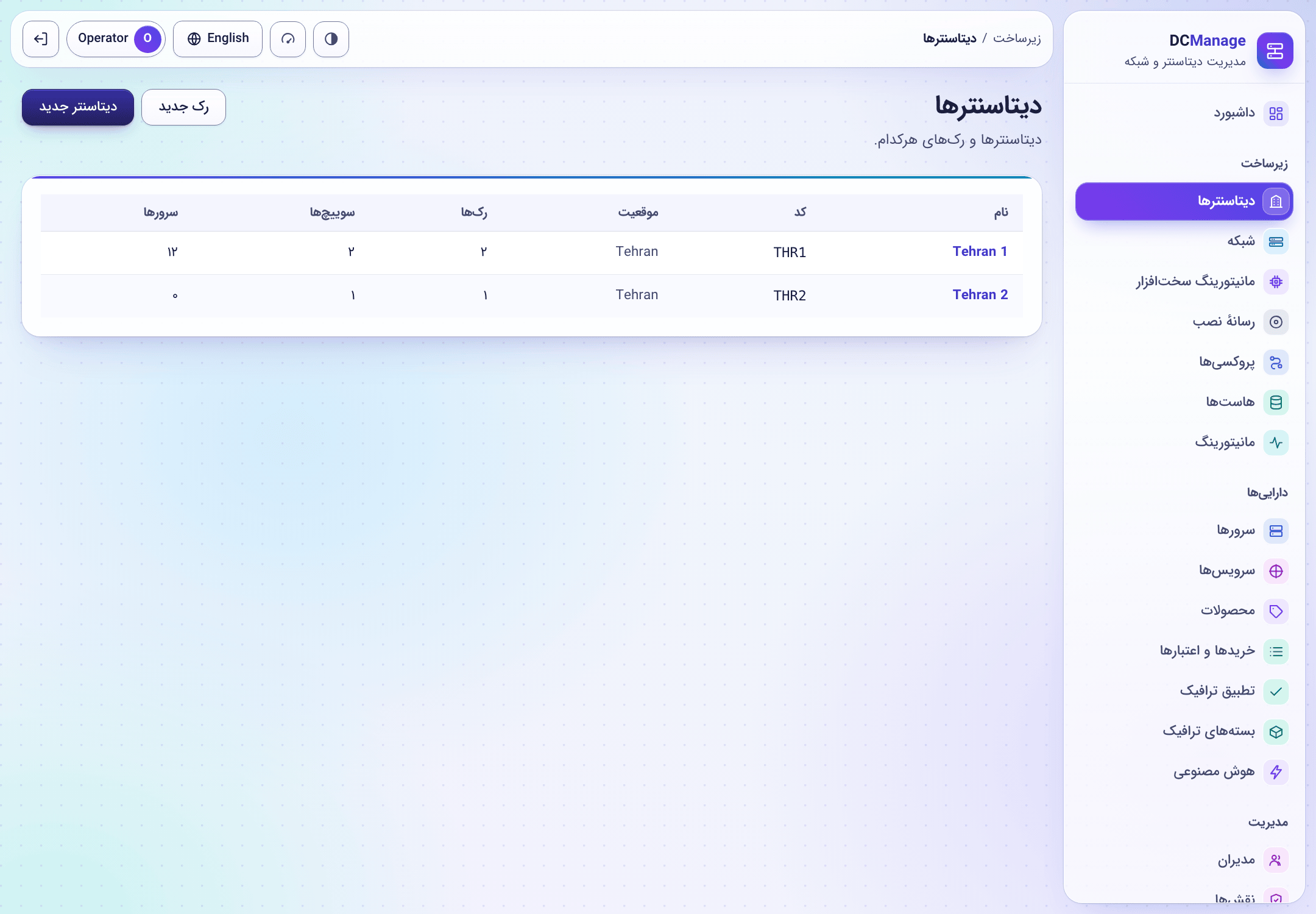Click the هاست‌ها database icon
Screen dimensions: 1316x914
(1276, 402)
